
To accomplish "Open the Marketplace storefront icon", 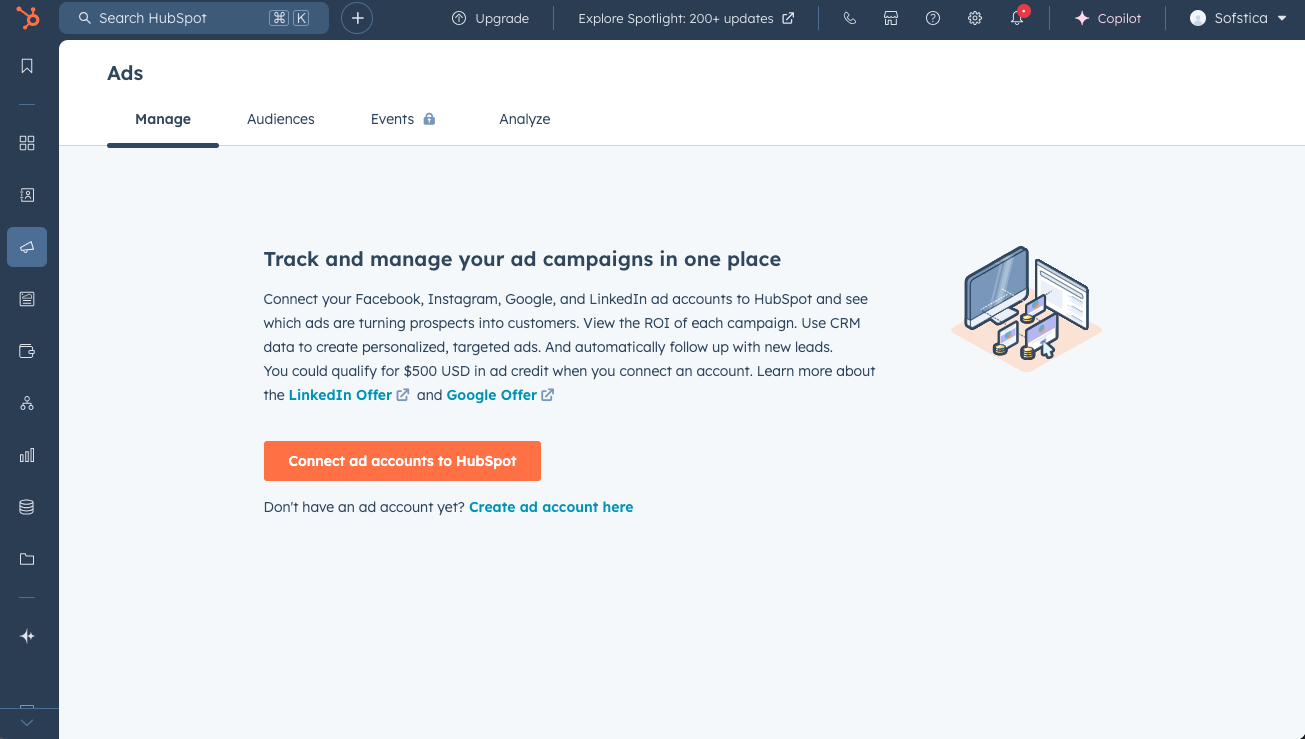I will point(891,18).
